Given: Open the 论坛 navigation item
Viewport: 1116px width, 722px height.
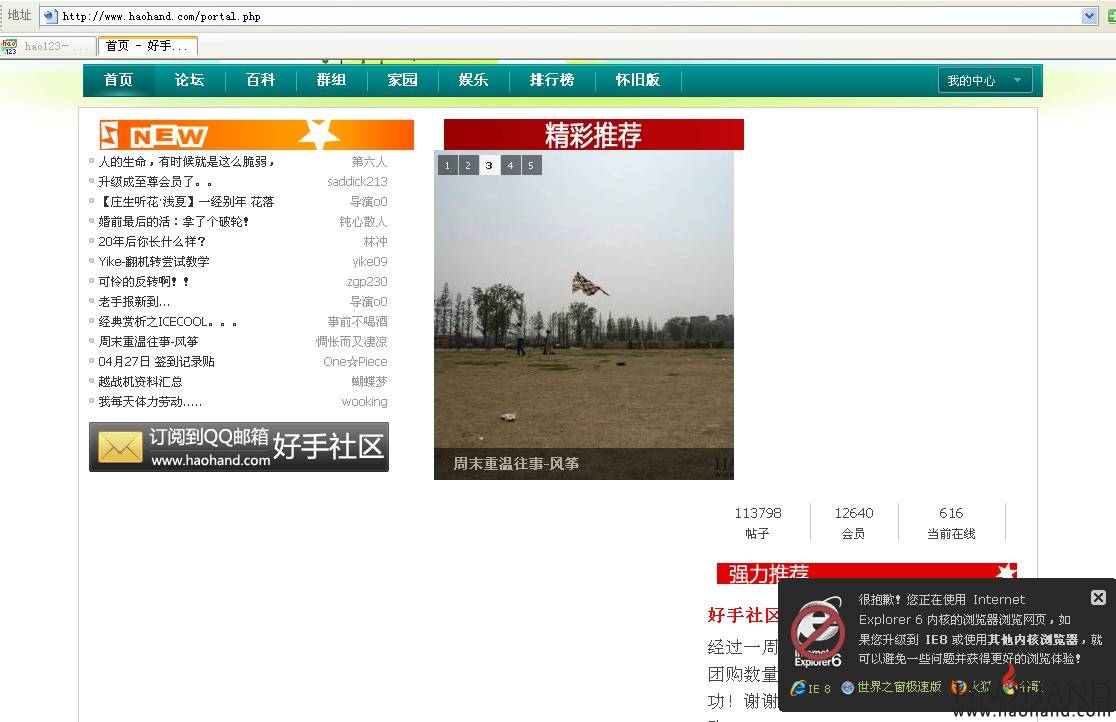Looking at the screenshot, I should coord(189,80).
